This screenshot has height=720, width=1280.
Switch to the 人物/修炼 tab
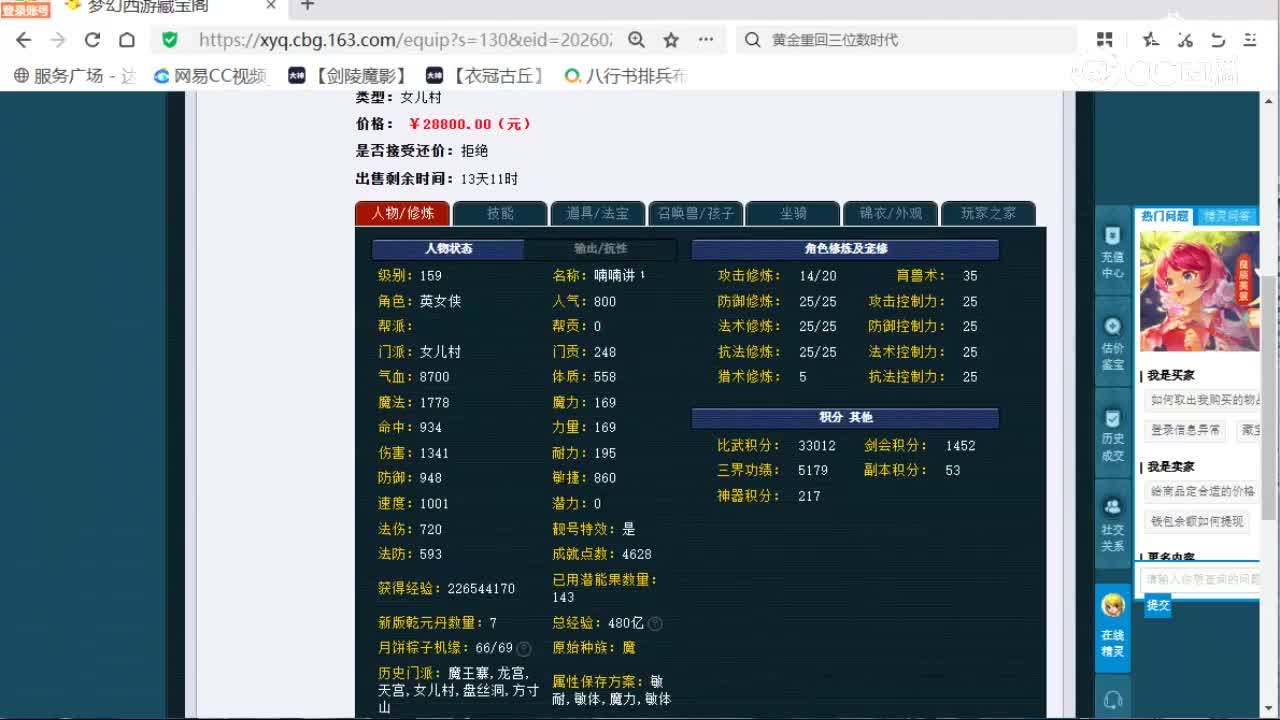click(x=403, y=213)
